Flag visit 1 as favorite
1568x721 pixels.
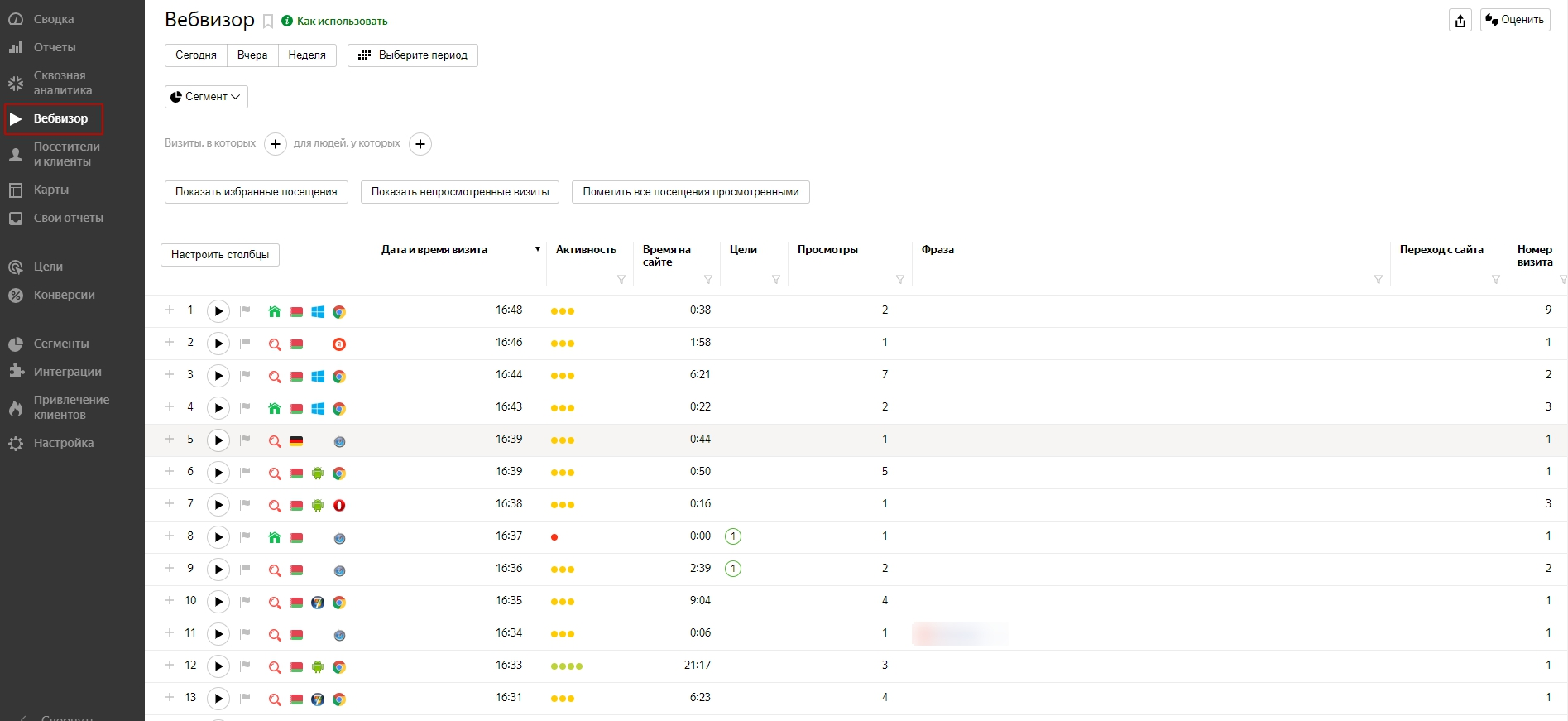point(245,310)
